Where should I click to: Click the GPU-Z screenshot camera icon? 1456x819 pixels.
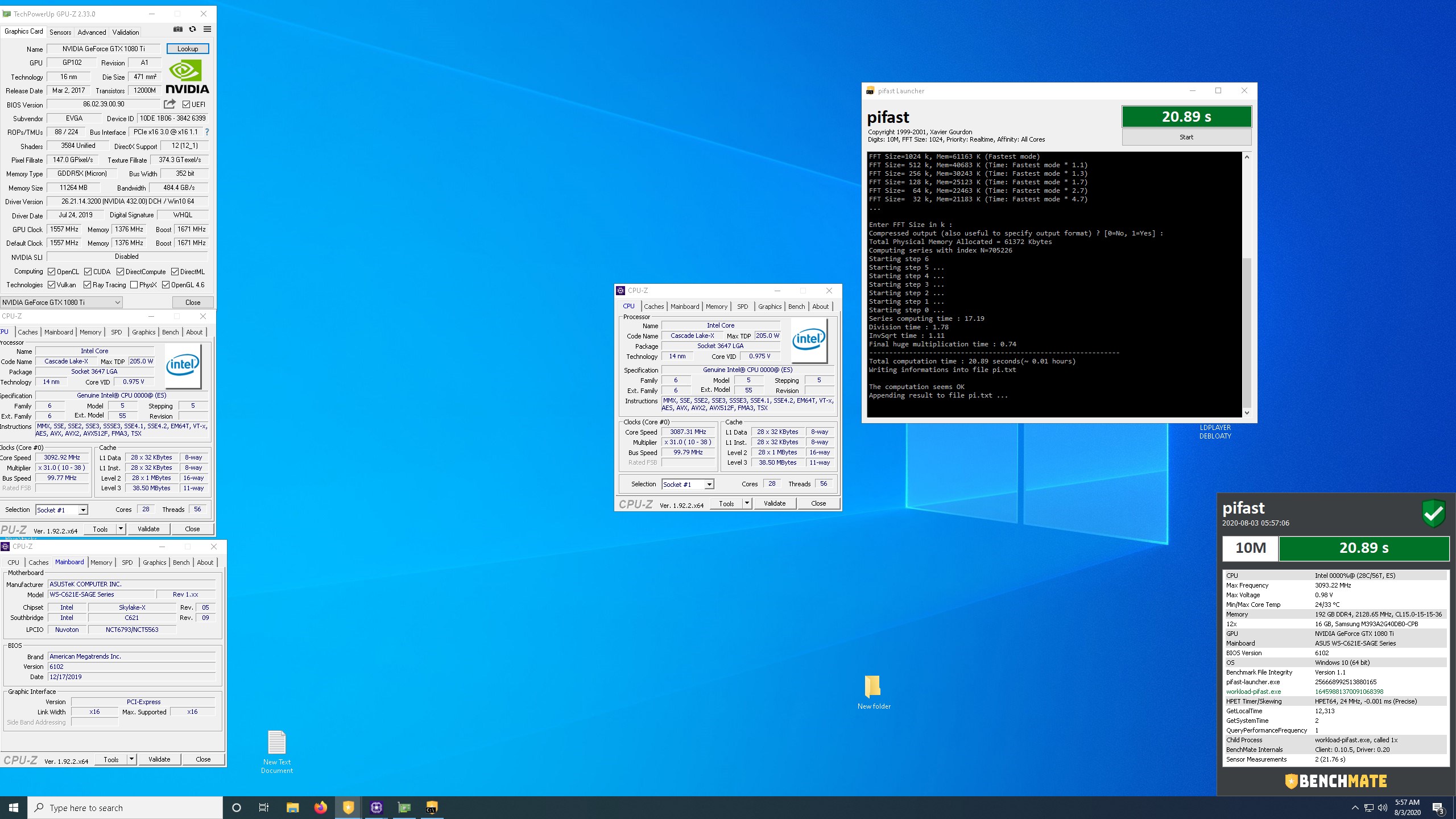click(178, 29)
